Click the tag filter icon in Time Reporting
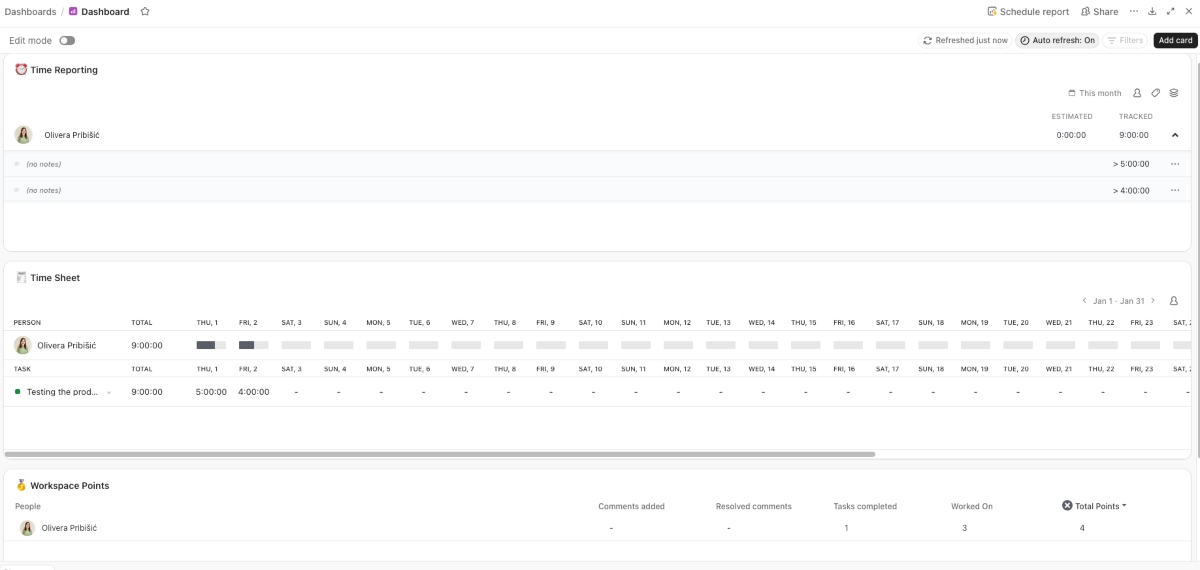This screenshot has height=570, width=1200. (x=1156, y=93)
